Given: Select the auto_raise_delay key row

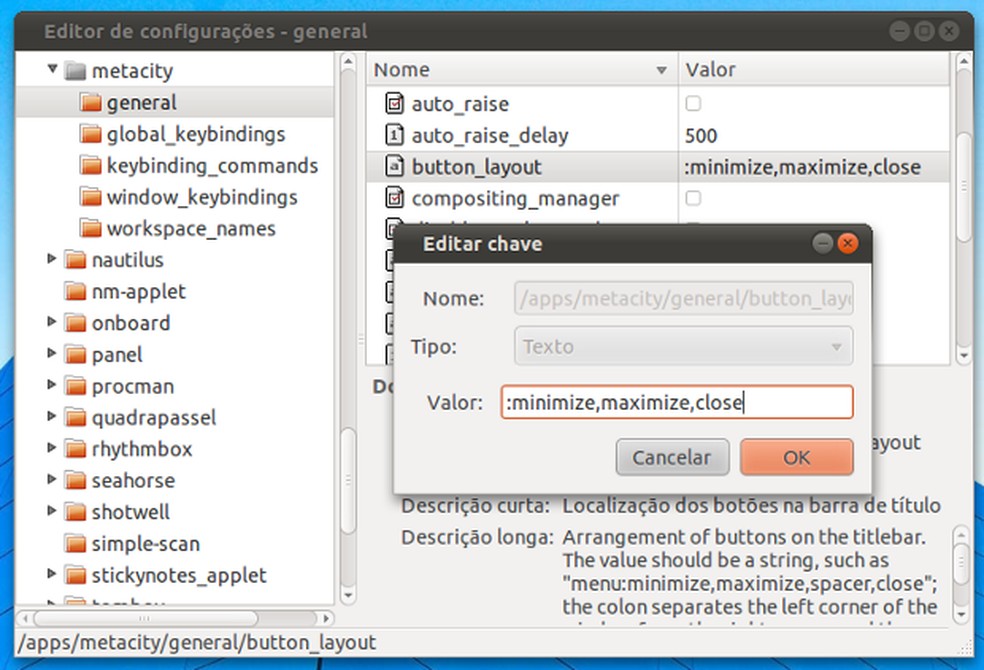Looking at the screenshot, I should pos(658,135).
